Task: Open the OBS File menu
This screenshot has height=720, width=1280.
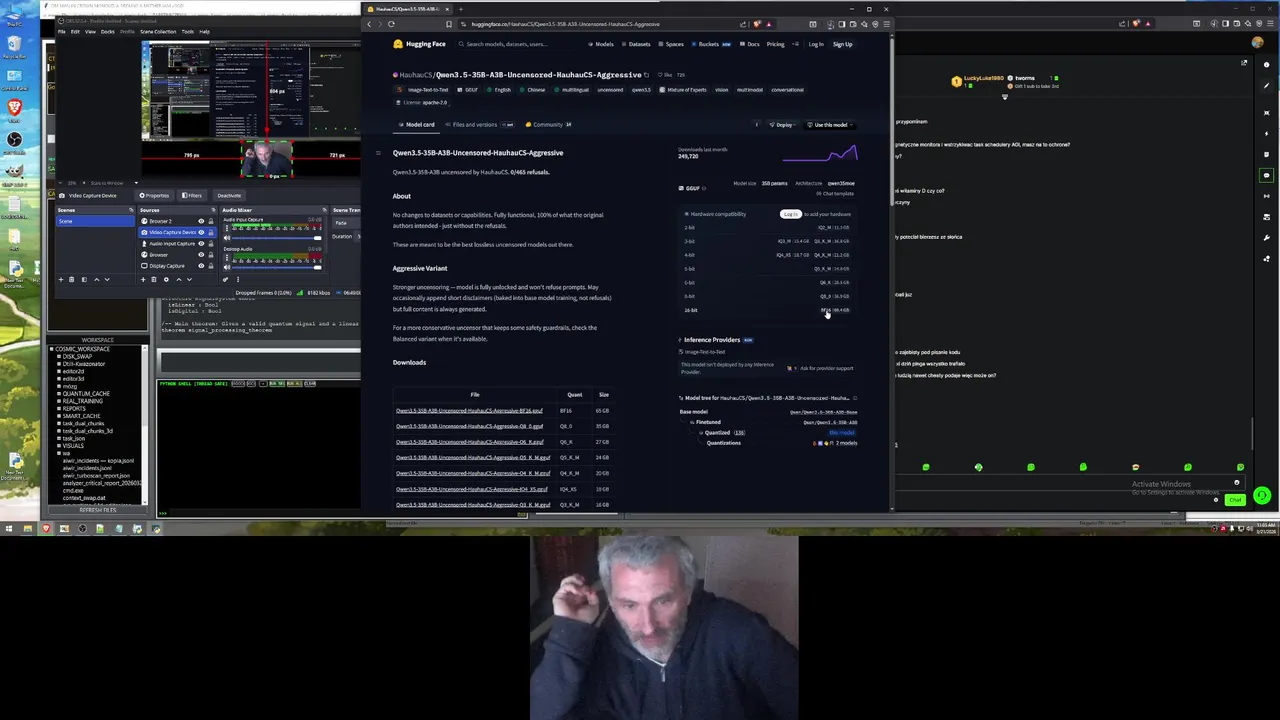Action: (62, 31)
